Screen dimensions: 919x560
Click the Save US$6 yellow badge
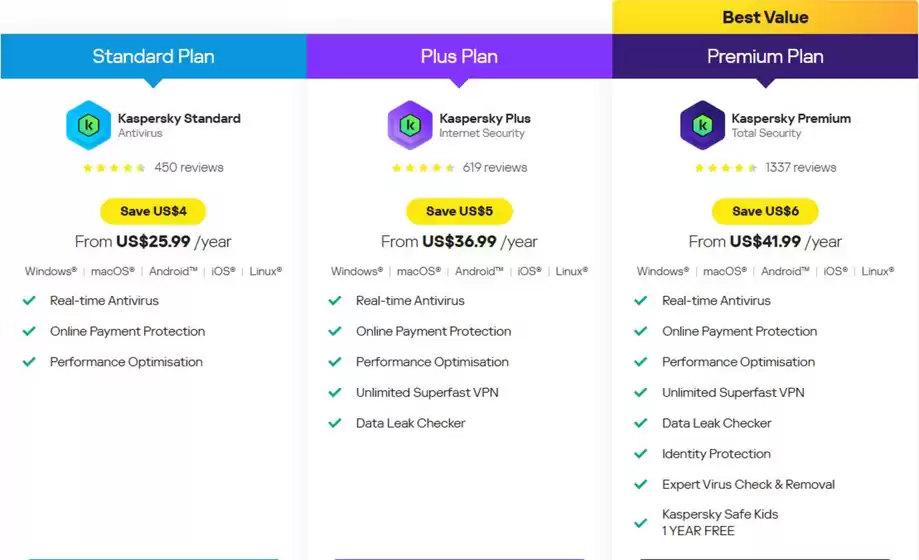tap(765, 211)
